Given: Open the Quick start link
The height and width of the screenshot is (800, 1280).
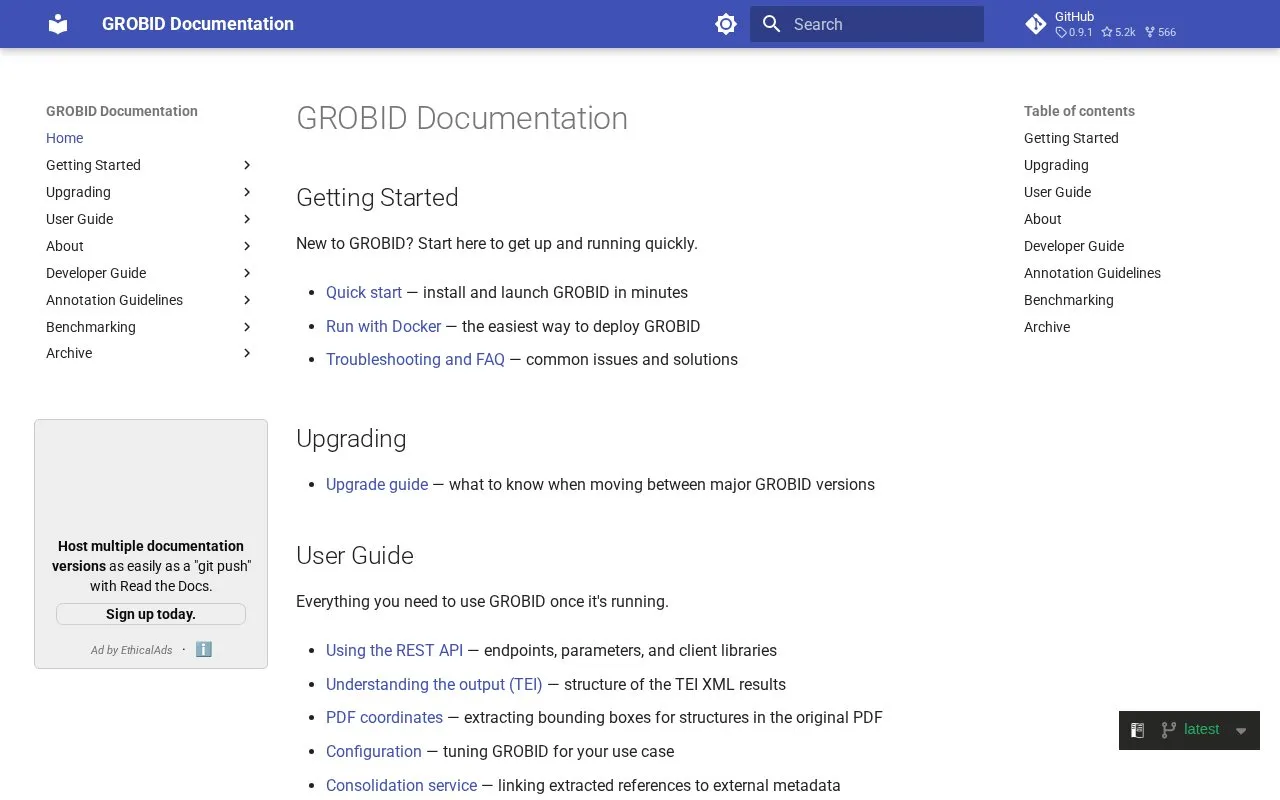Looking at the screenshot, I should click(x=364, y=293).
